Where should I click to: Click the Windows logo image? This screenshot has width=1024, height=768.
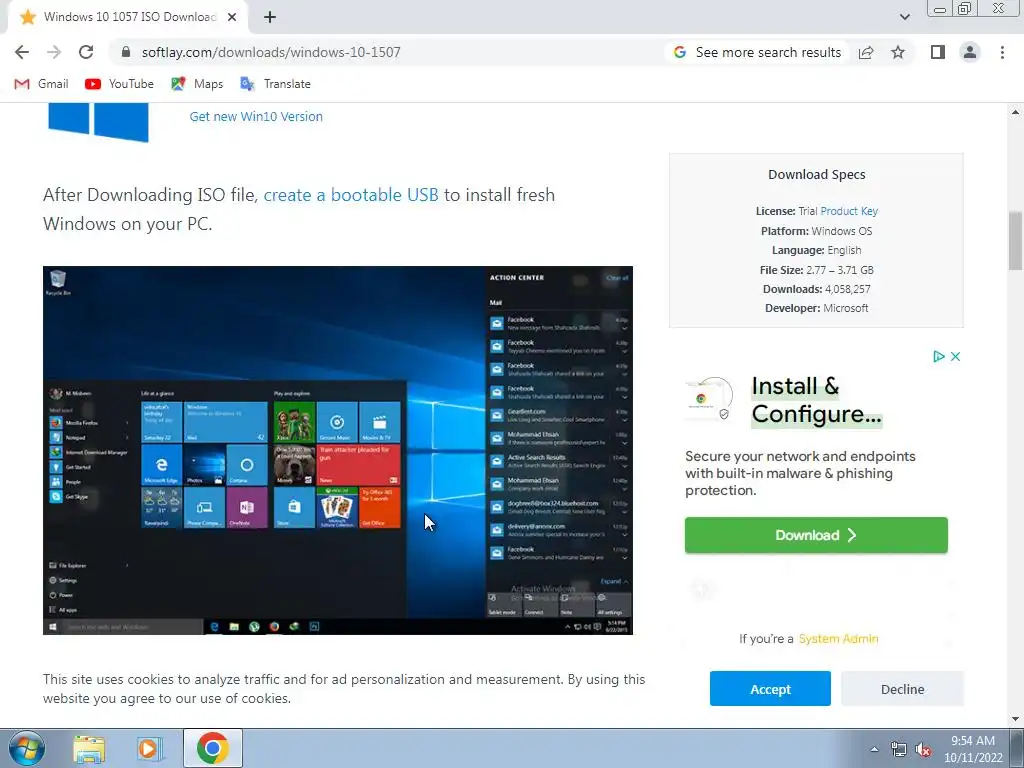pyautogui.click(x=98, y=122)
